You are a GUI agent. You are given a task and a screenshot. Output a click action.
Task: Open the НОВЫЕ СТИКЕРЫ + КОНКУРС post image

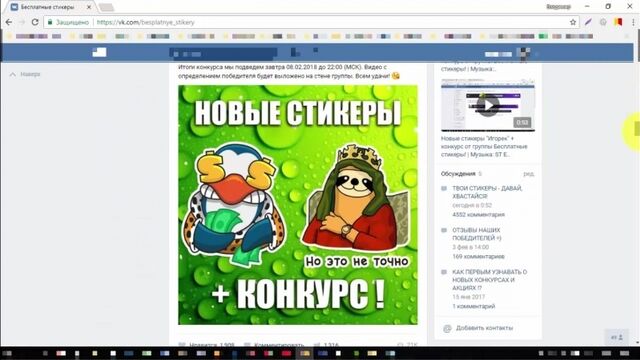point(298,205)
